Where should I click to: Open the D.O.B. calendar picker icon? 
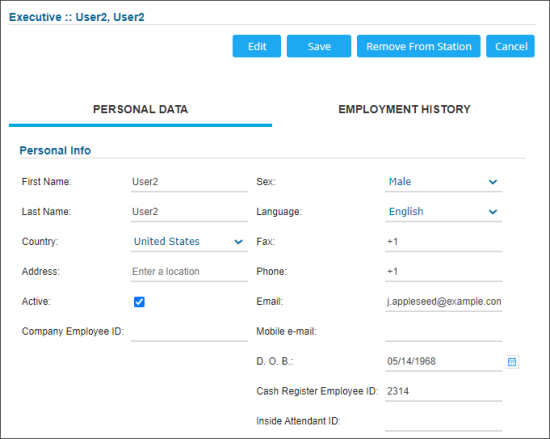point(512,362)
